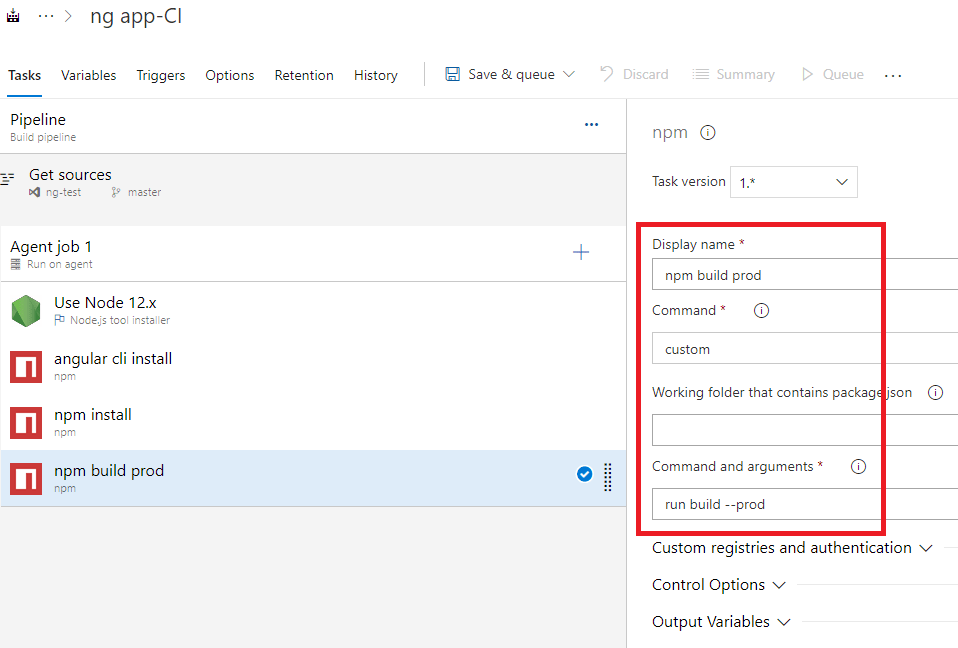The height and width of the screenshot is (648, 958).
Task: Click the info icon beside Command label
Action: click(x=761, y=311)
